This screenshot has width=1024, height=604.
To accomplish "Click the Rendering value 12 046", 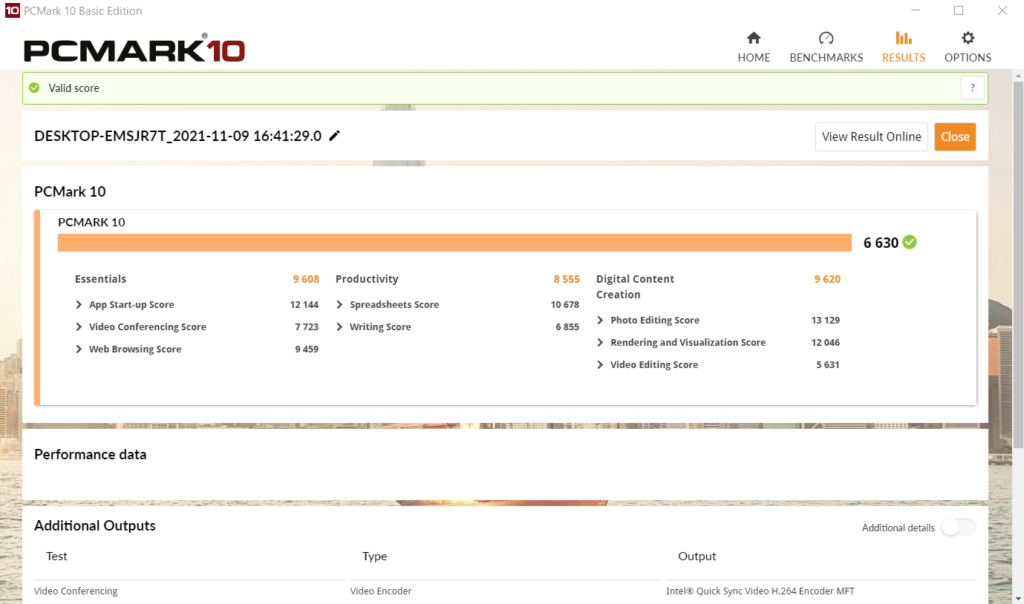I will [x=825, y=342].
